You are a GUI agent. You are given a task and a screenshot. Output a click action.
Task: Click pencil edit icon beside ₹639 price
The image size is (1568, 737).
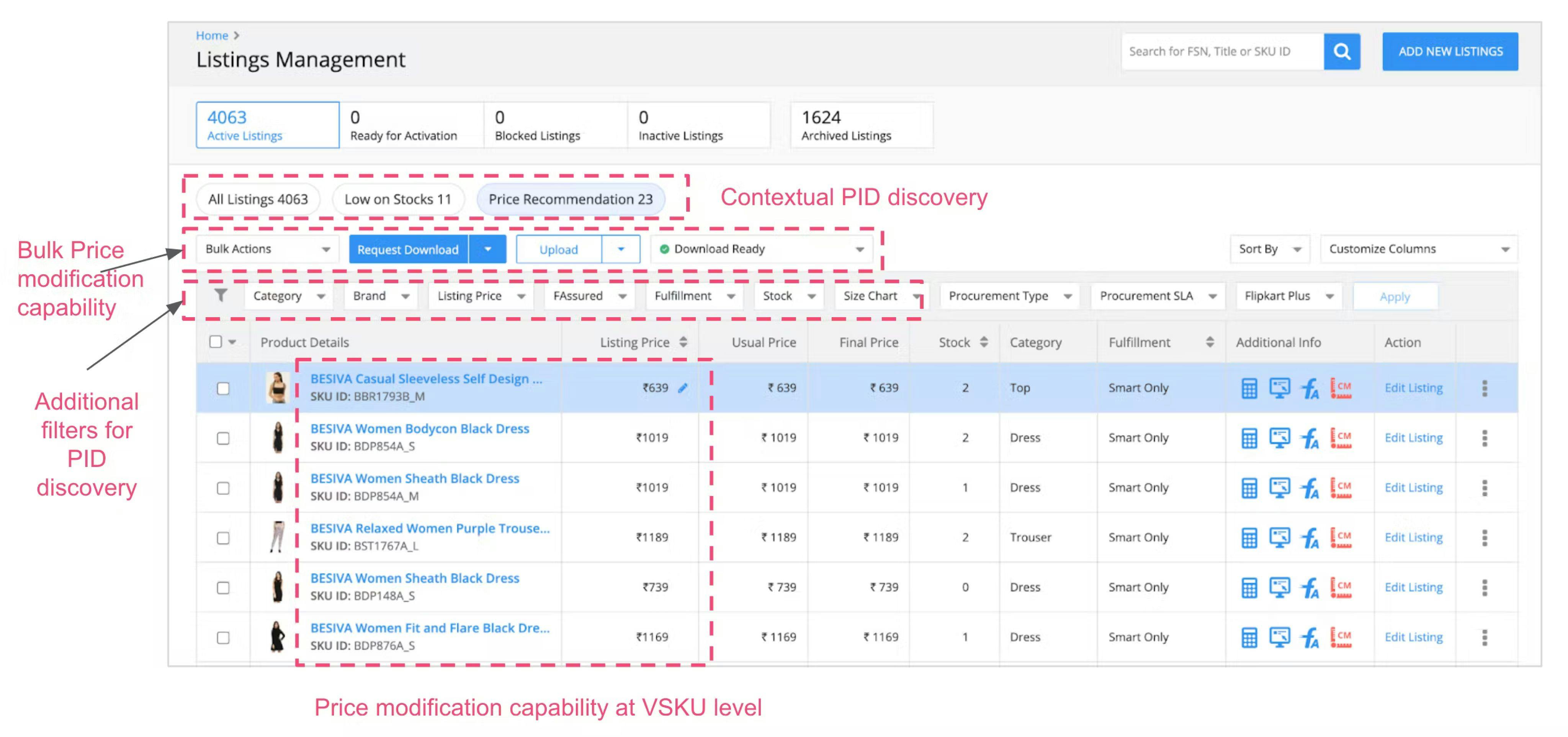(683, 388)
